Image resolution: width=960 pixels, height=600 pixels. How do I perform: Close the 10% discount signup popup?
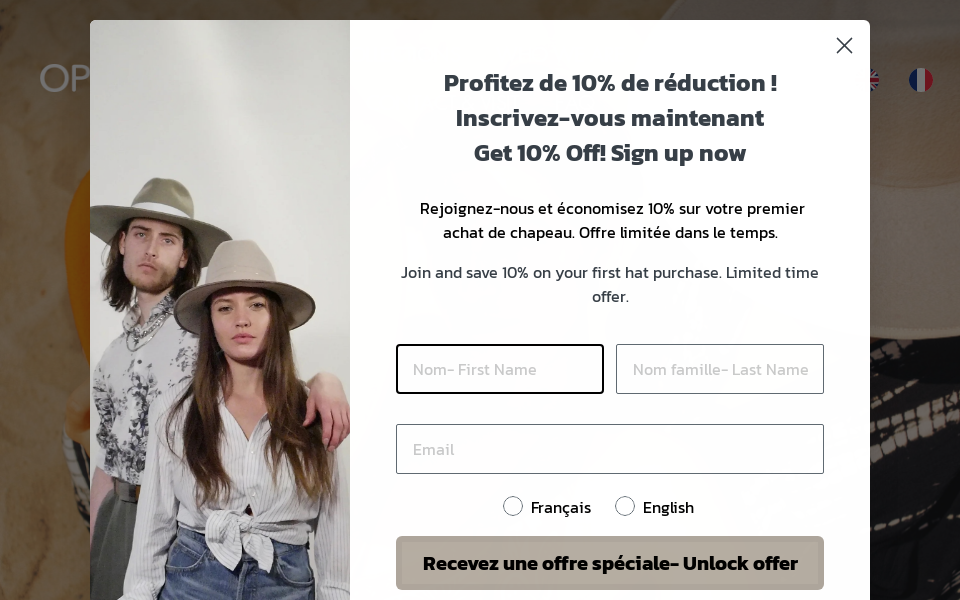point(844,45)
